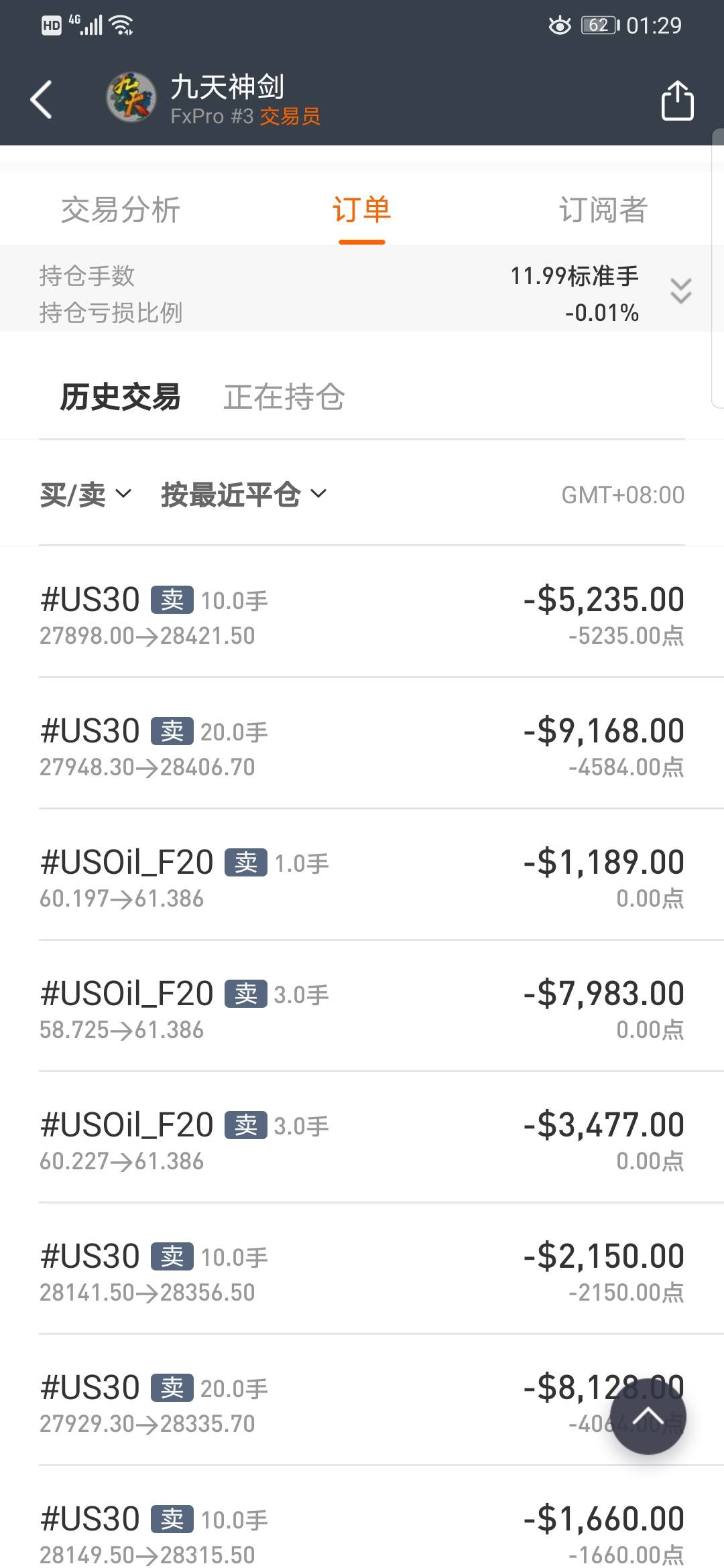Expand the position summary double chevron
Screen dimensions: 724x1568
coord(680,291)
